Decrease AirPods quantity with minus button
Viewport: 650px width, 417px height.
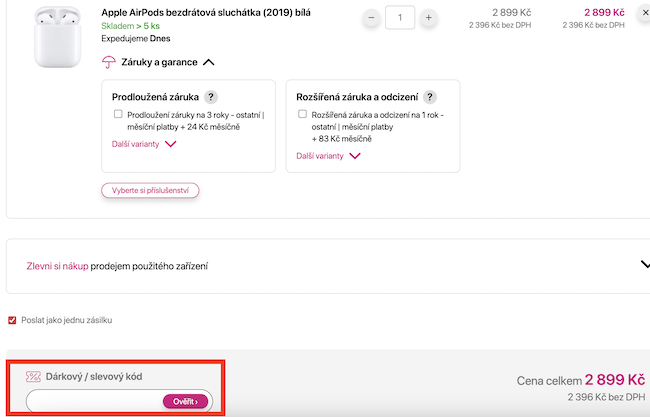click(x=371, y=18)
